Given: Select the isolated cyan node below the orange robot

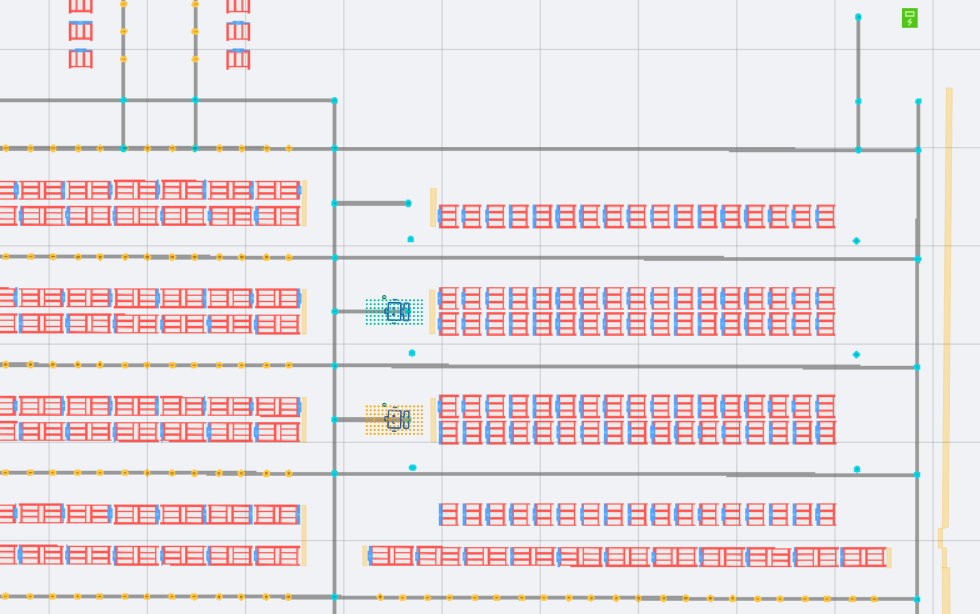Looking at the screenshot, I should click(412, 468).
